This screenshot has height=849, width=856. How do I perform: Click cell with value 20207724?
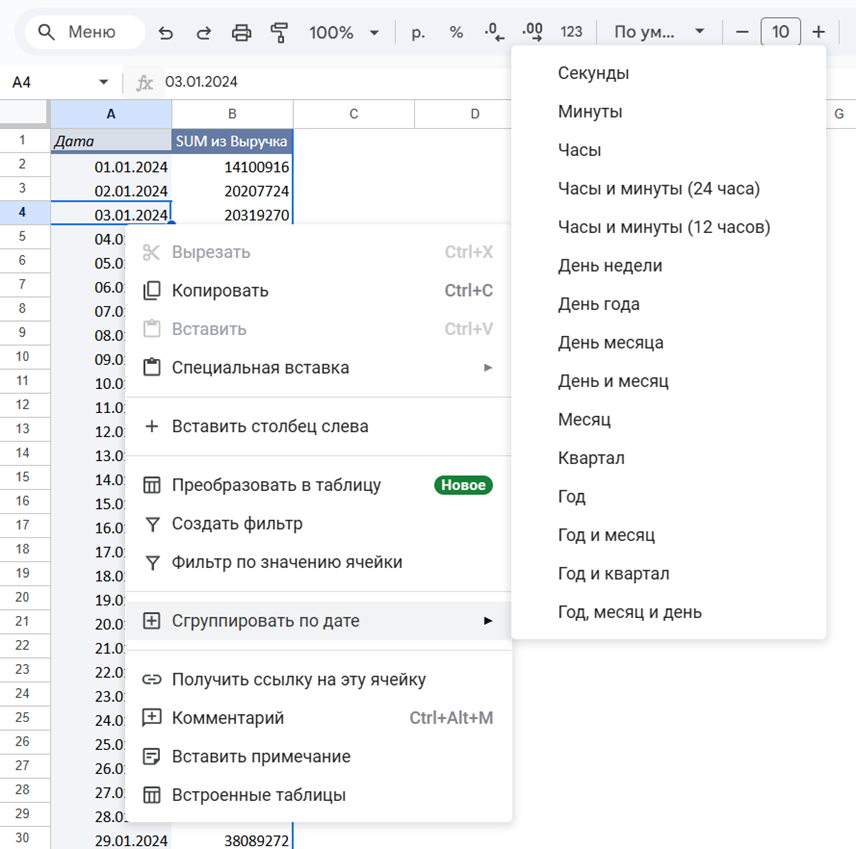[x=232, y=191]
